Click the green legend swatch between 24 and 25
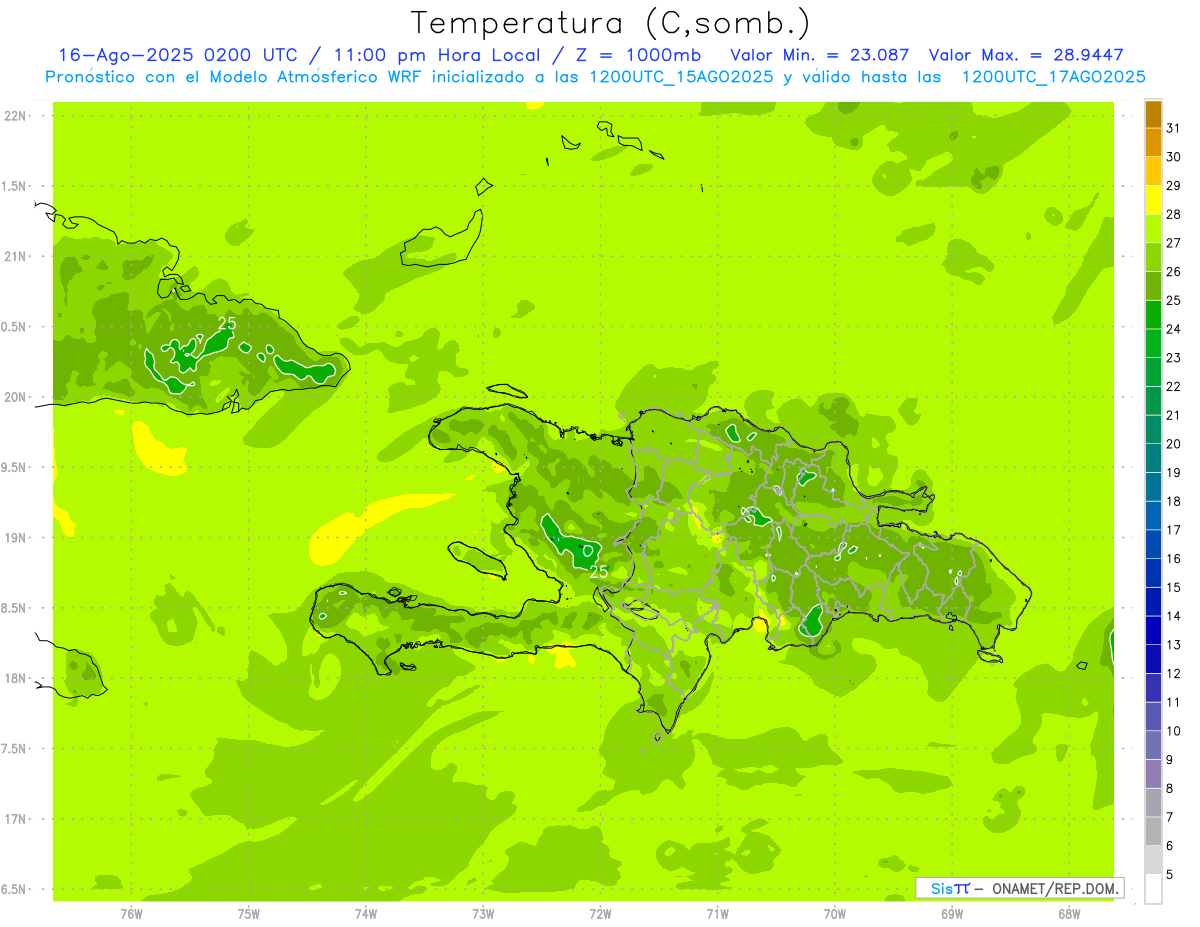This screenshot has height=927, width=1200. (1153, 315)
